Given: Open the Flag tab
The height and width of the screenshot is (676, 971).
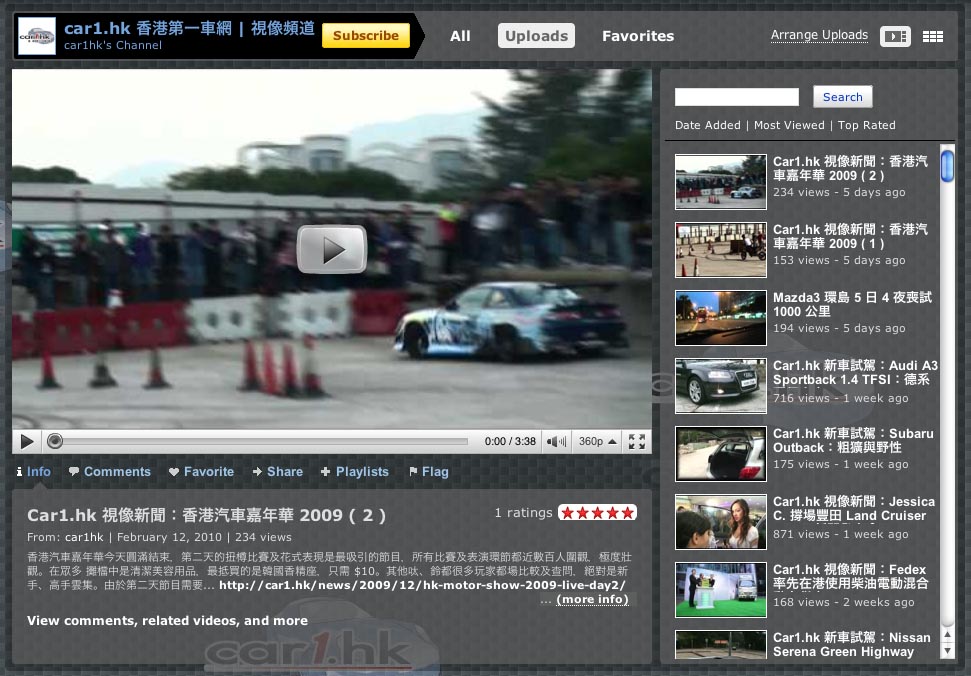Looking at the screenshot, I should click(429, 472).
